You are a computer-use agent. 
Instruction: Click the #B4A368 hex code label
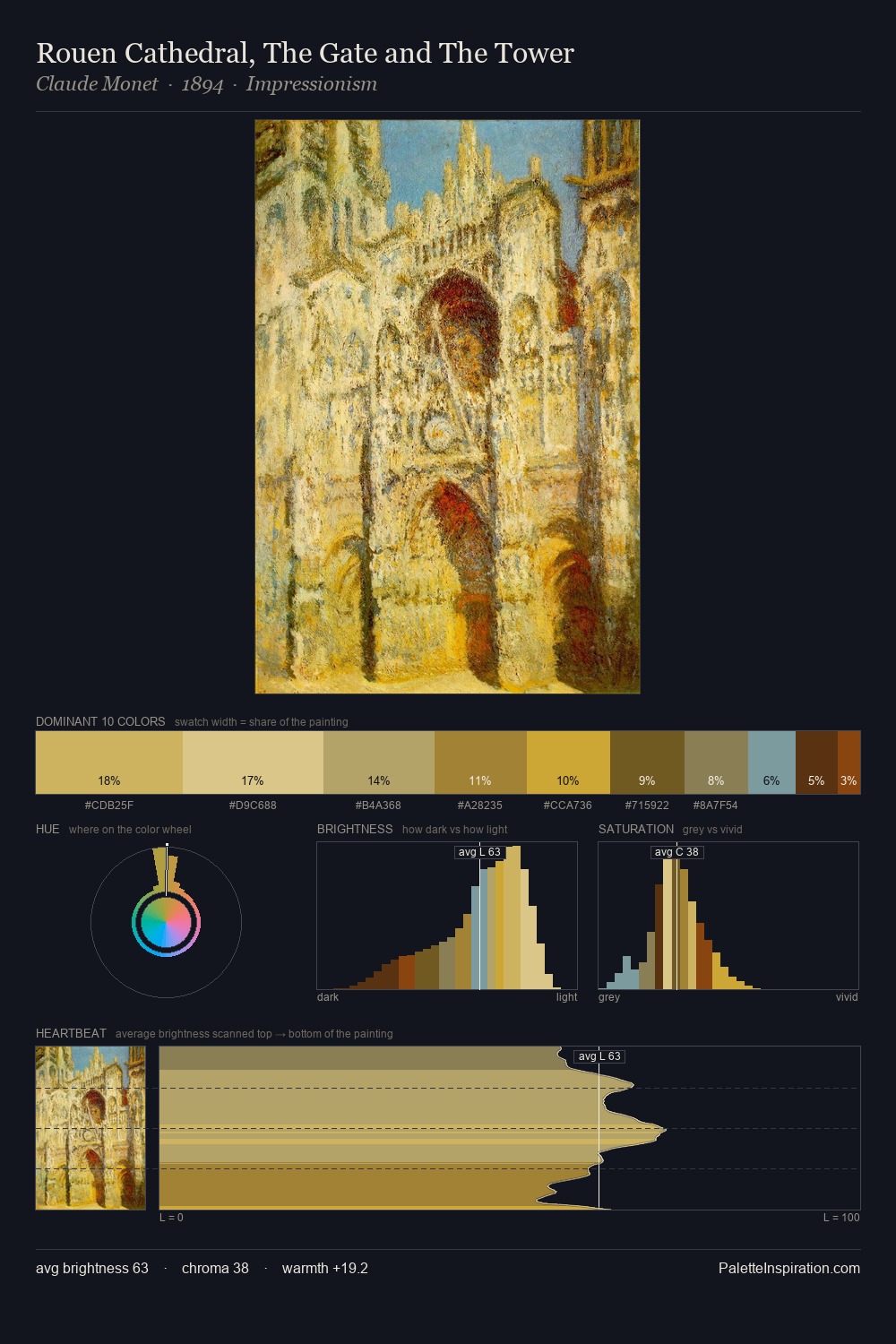379,806
